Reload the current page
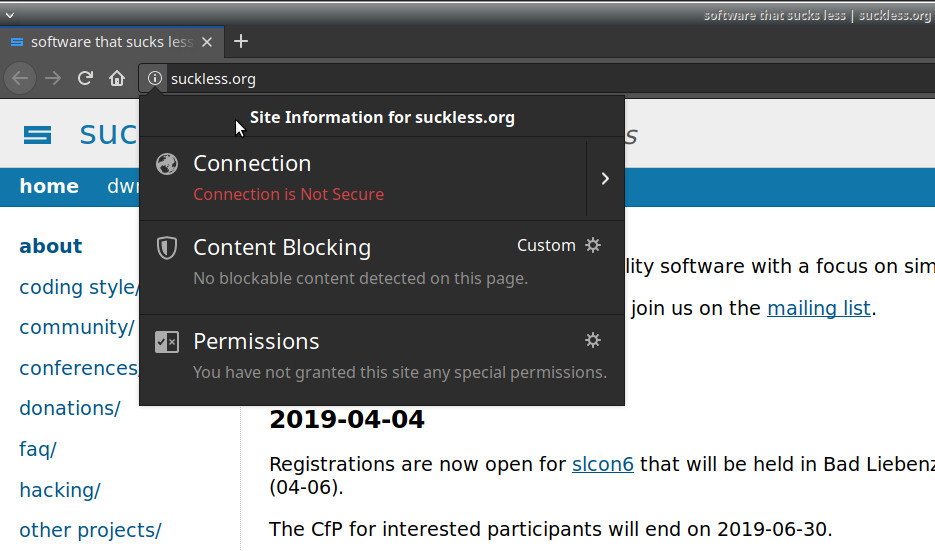This screenshot has width=935, height=551. tap(86, 78)
